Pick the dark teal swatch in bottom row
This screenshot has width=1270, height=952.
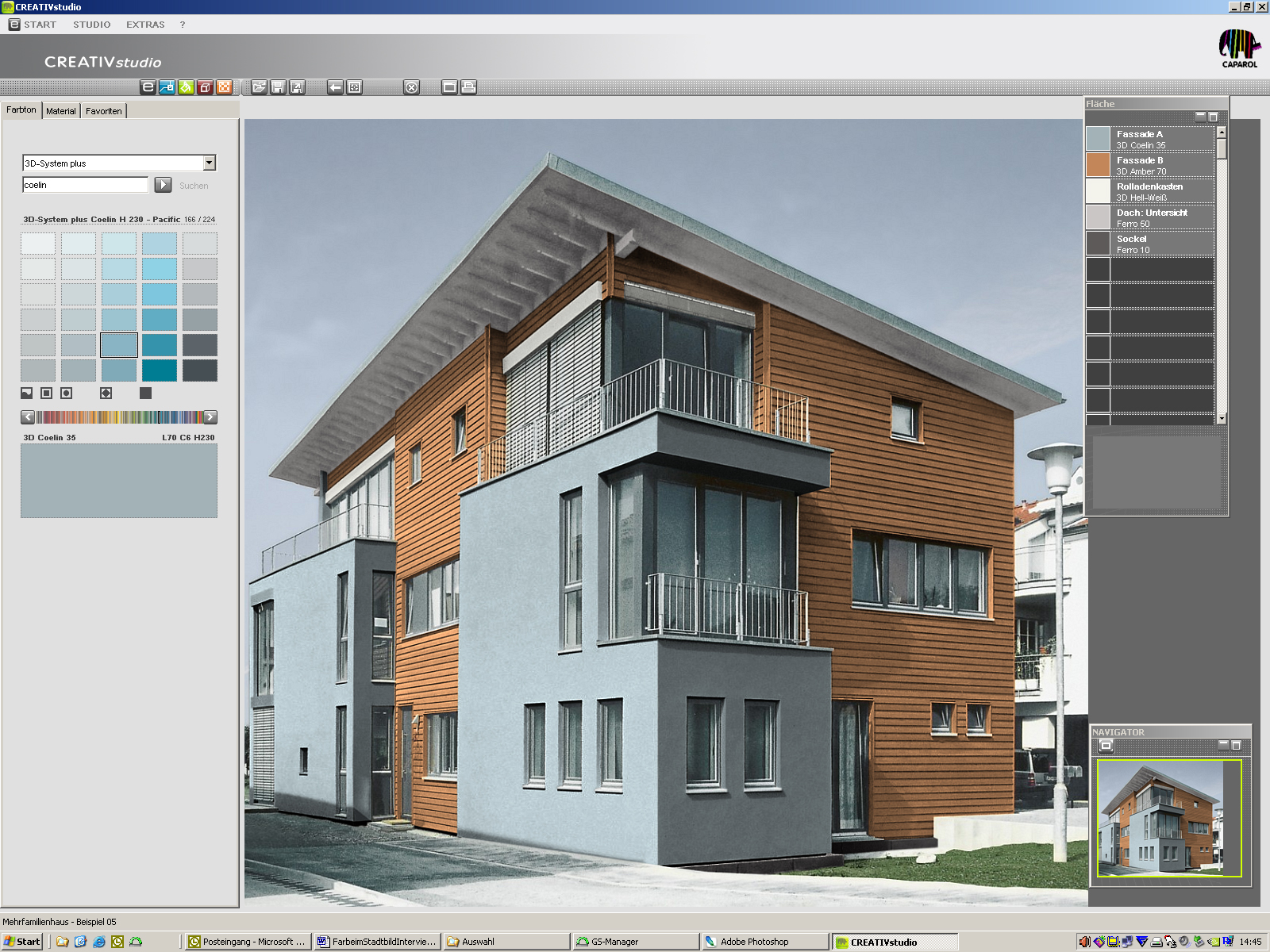click(x=160, y=370)
